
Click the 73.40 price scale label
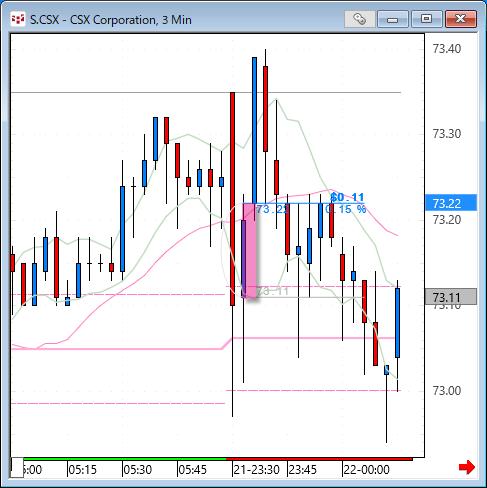(447, 49)
